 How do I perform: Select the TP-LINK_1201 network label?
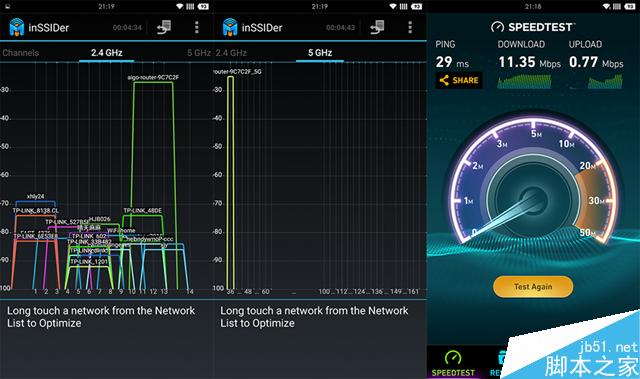89,262
